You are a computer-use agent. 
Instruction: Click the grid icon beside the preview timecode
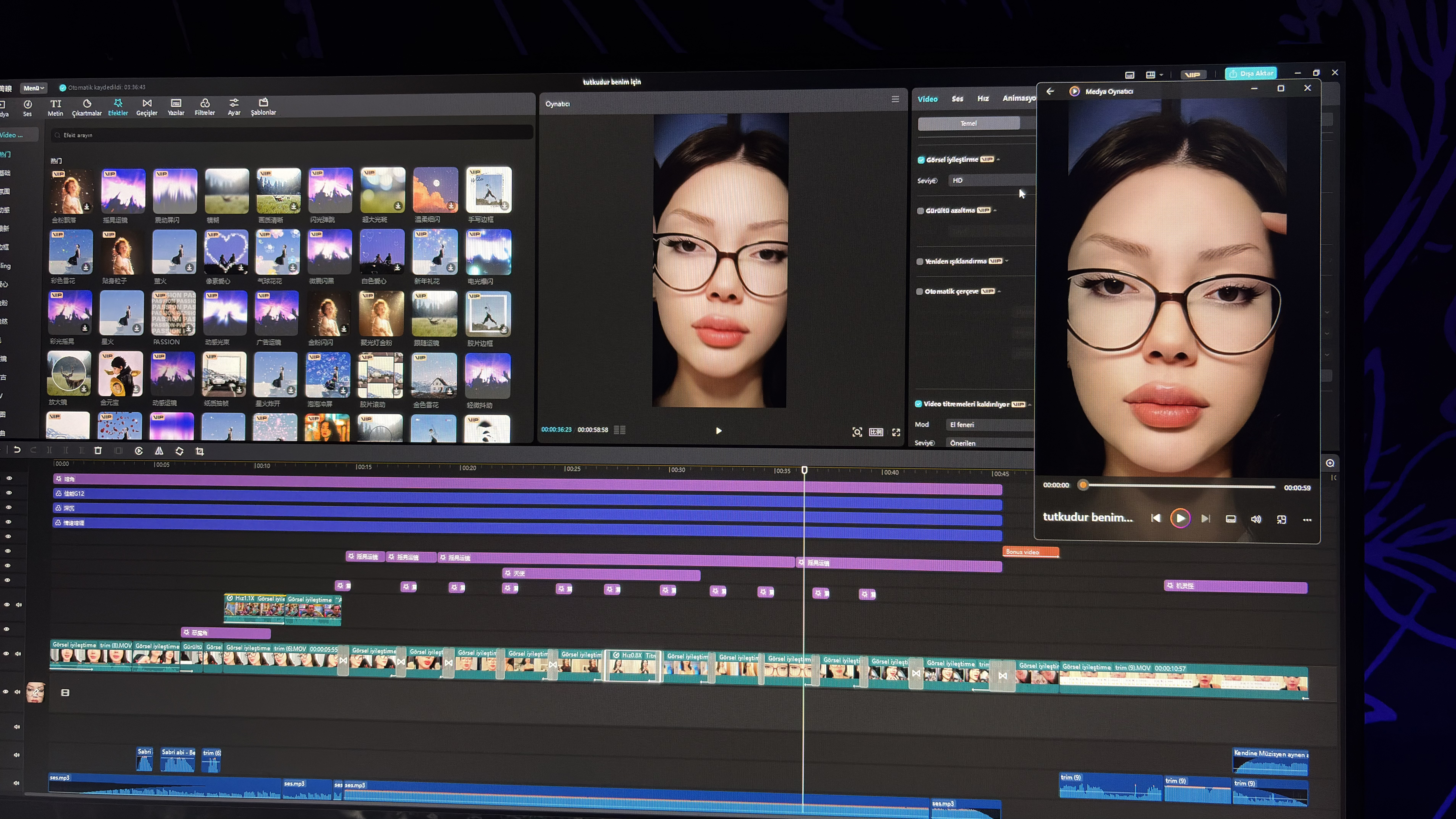(x=619, y=430)
